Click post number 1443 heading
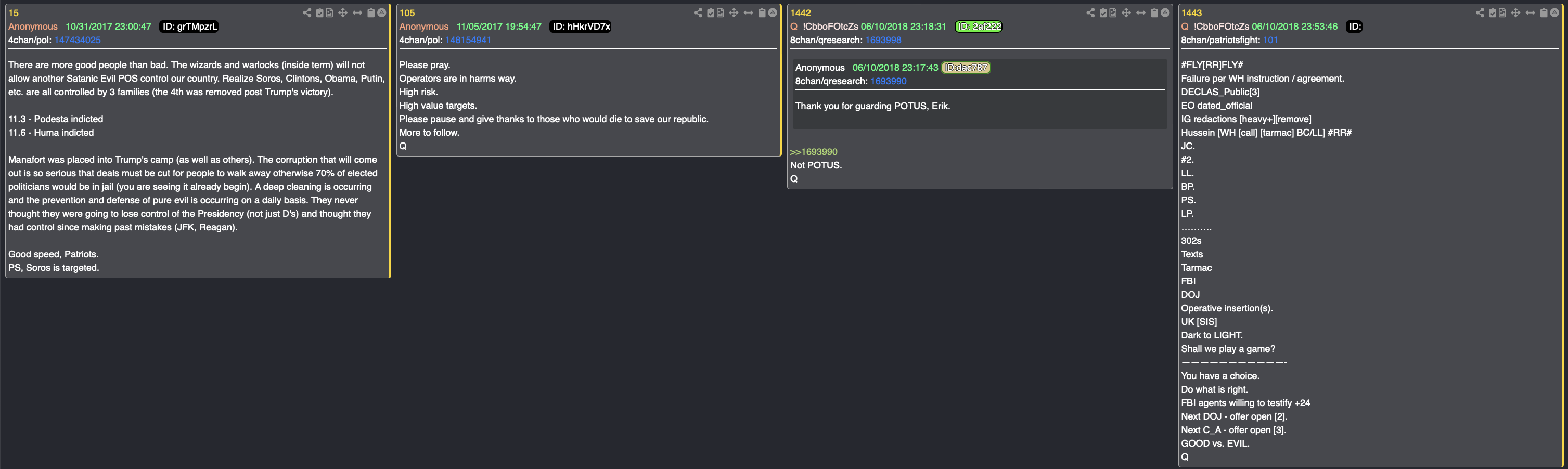 point(1191,13)
